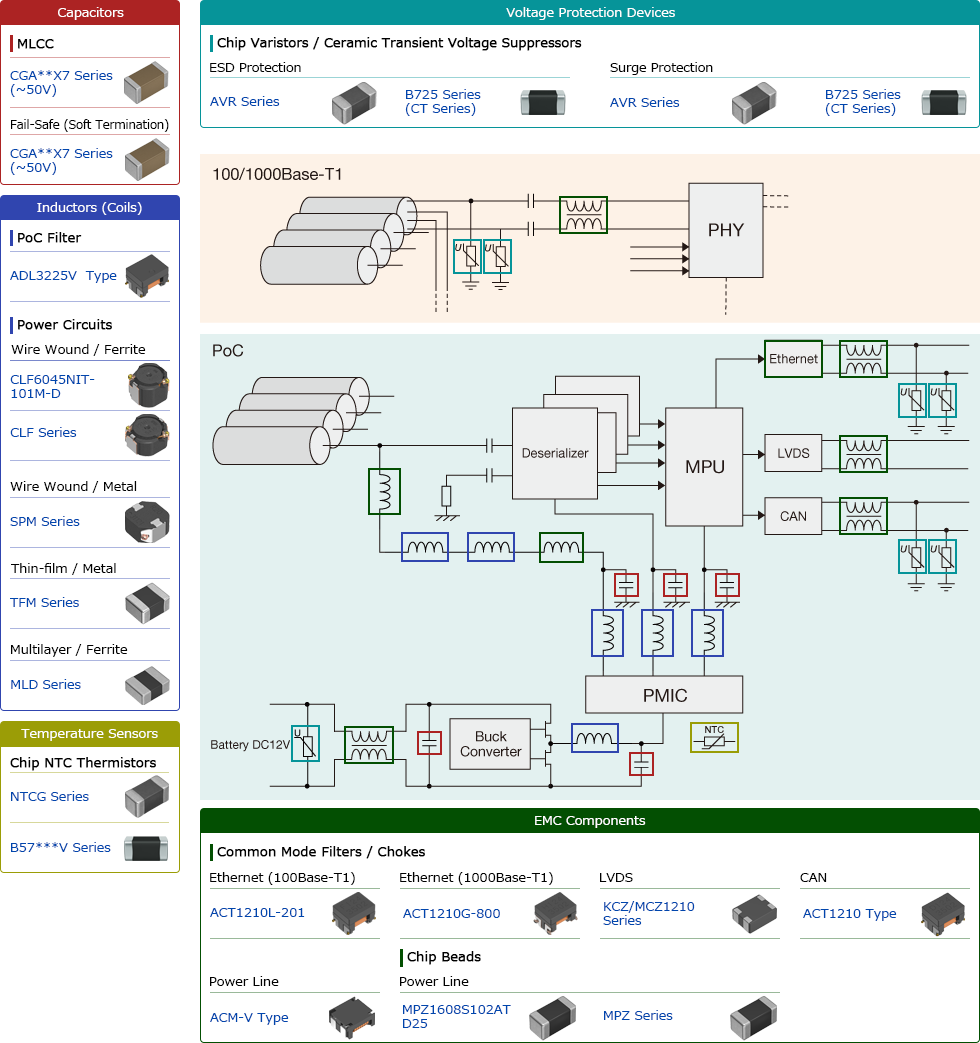Click the capacitor symbol left of Buck Converter
980x1043 pixels.
(429, 743)
